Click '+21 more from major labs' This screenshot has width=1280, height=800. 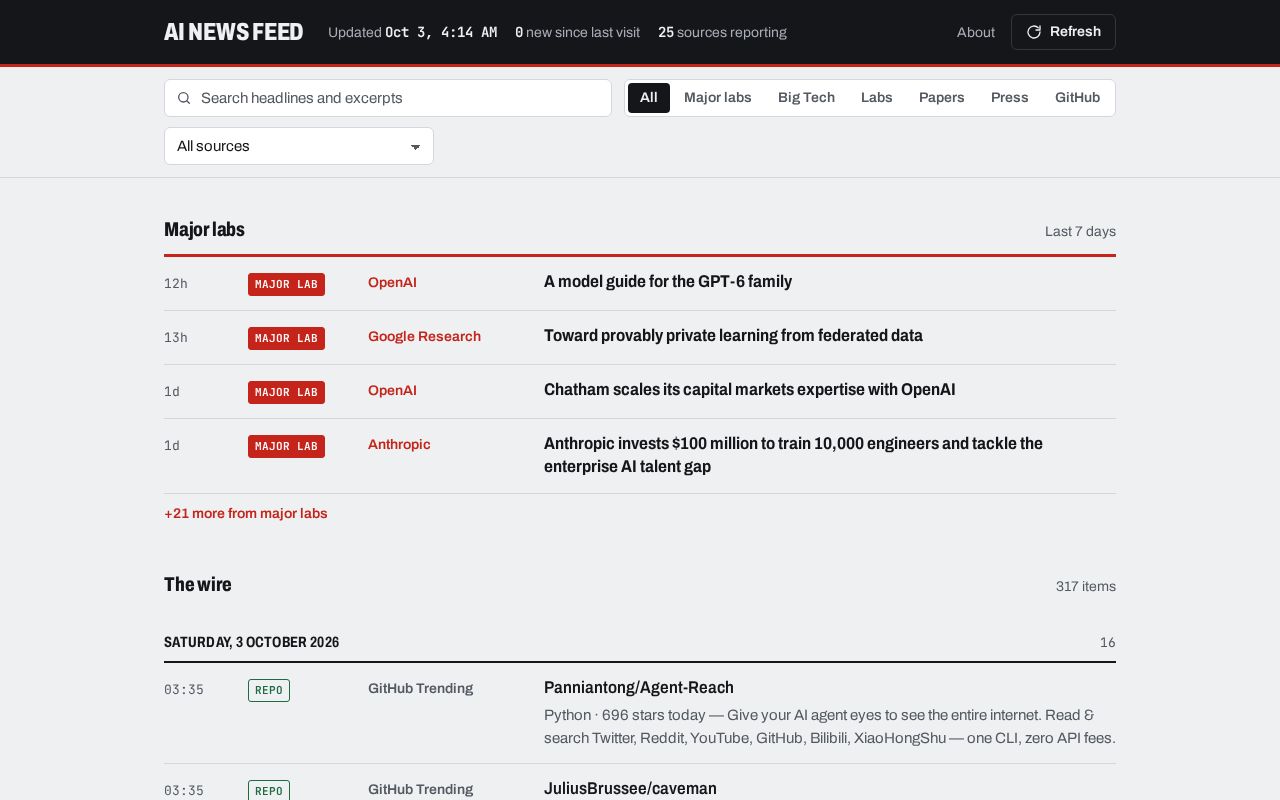point(246,514)
